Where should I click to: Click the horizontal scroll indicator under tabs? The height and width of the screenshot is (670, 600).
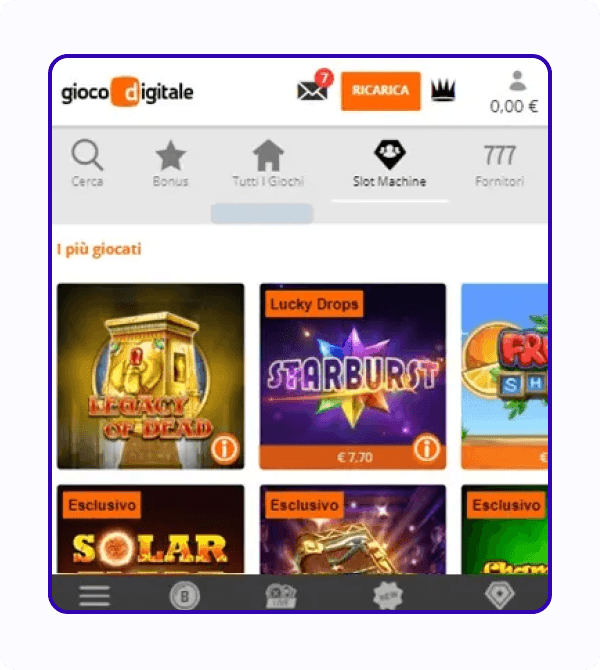pyautogui.click(x=262, y=213)
